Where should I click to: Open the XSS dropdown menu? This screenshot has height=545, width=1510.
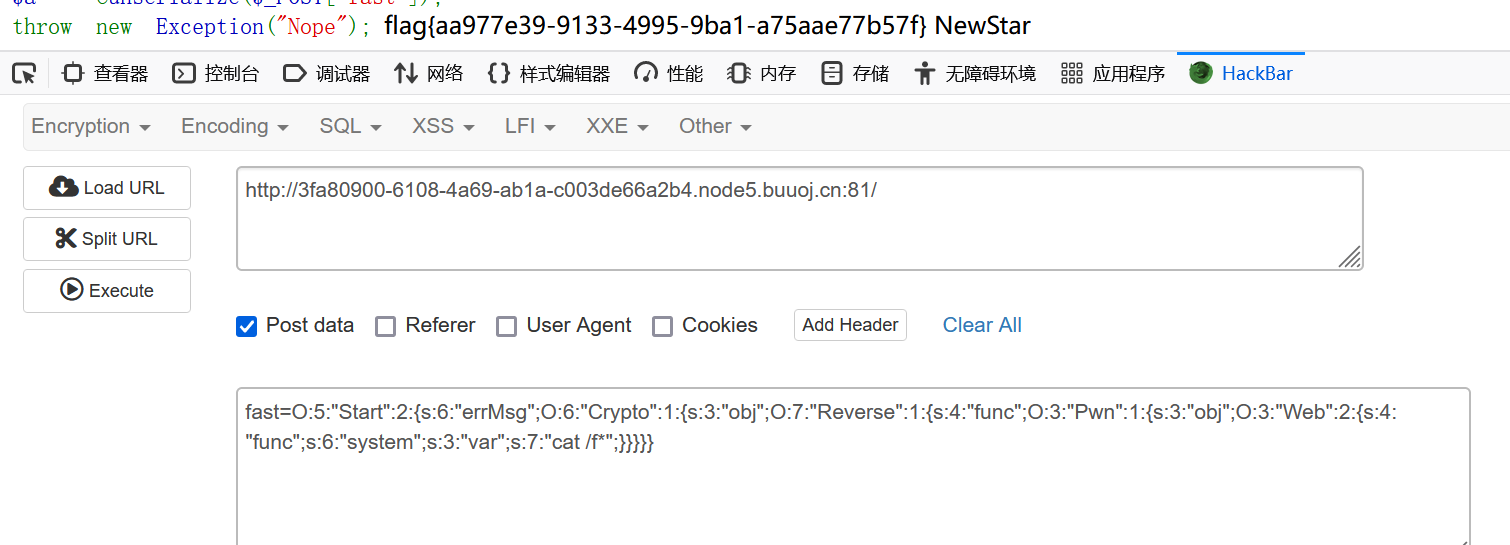tap(443, 126)
